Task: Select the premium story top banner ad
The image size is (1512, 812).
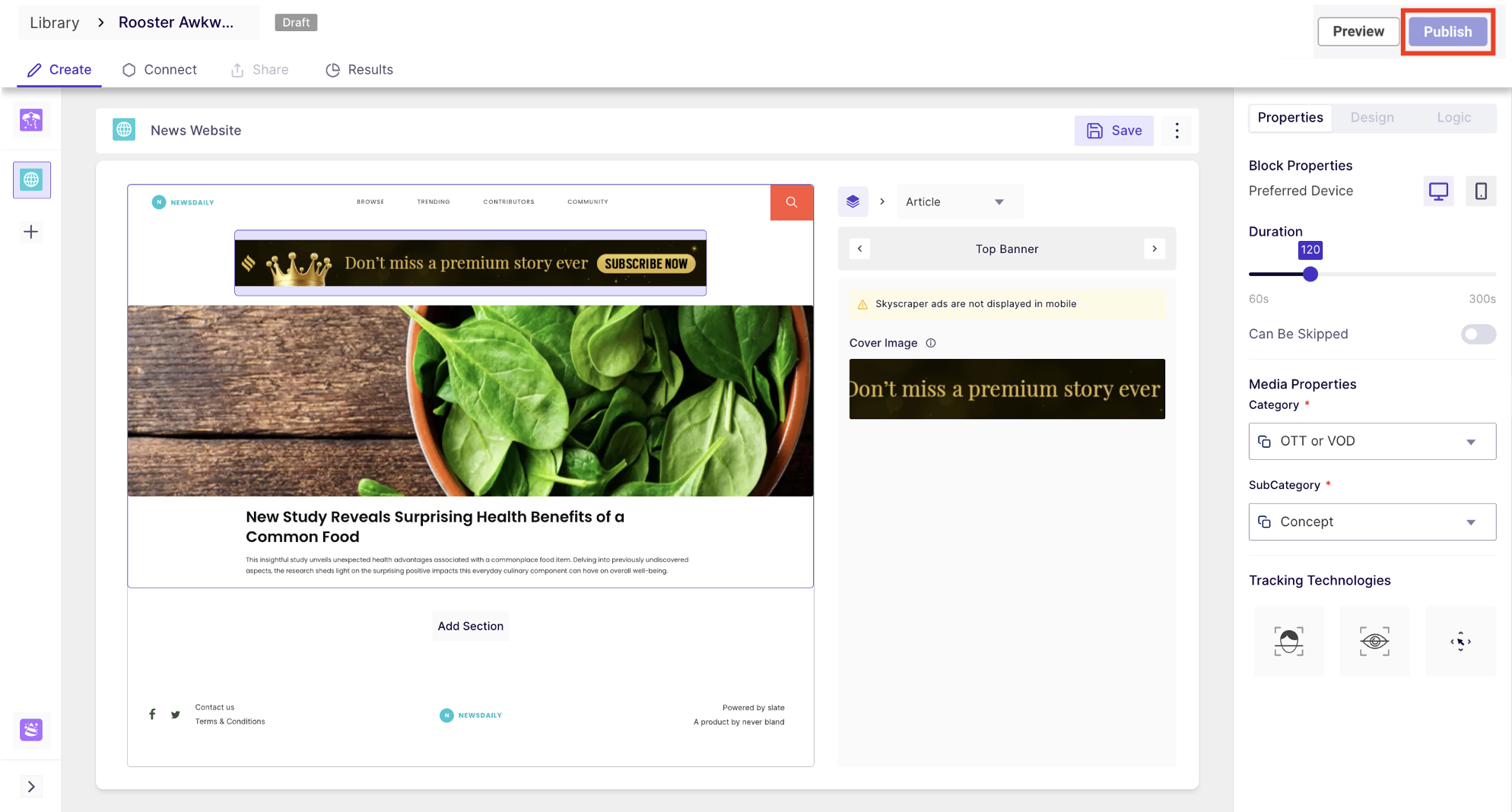Action: (x=470, y=263)
